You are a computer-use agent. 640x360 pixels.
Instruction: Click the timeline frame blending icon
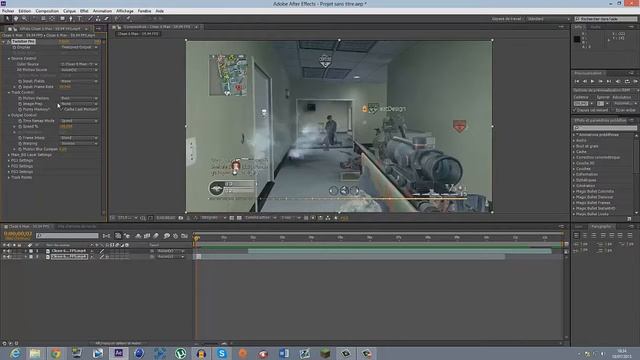click(147, 236)
